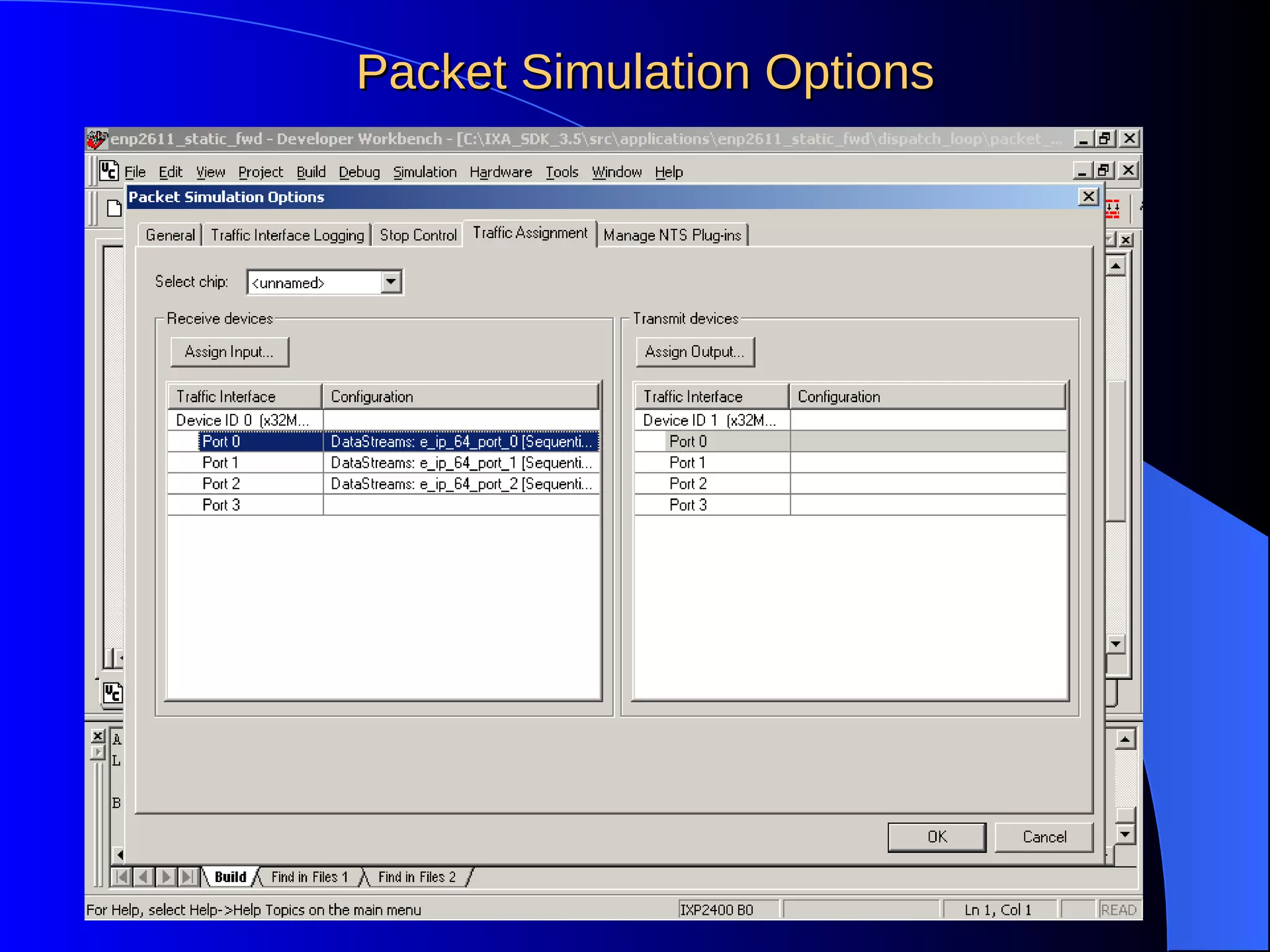
Task: Click output pane scrollbar up arrow
Action: (x=1126, y=739)
